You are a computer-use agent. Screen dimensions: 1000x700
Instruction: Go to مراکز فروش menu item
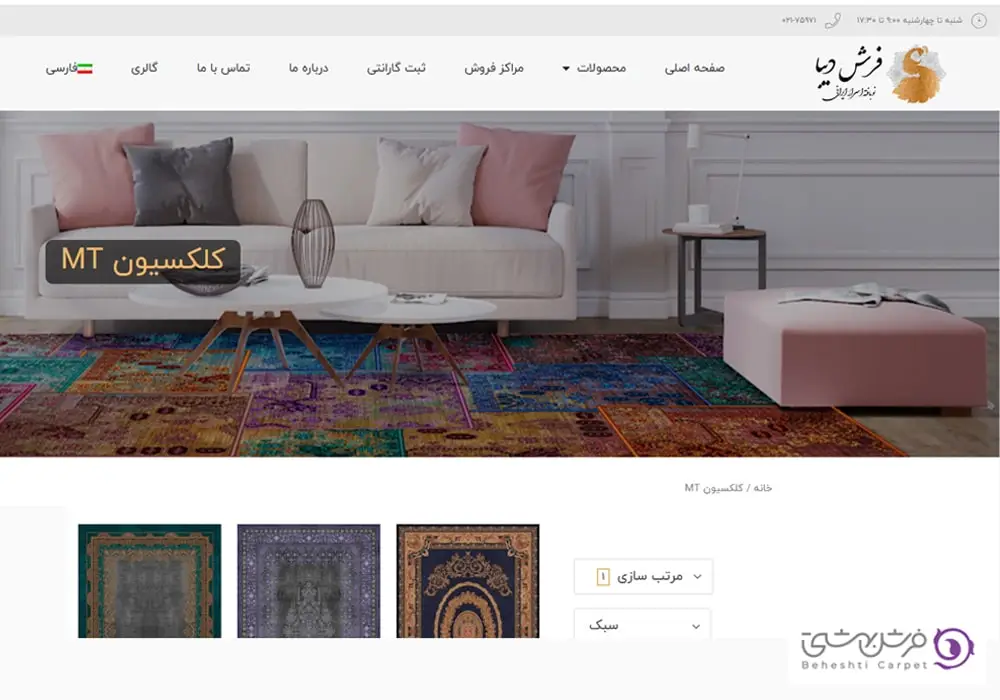tap(494, 68)
